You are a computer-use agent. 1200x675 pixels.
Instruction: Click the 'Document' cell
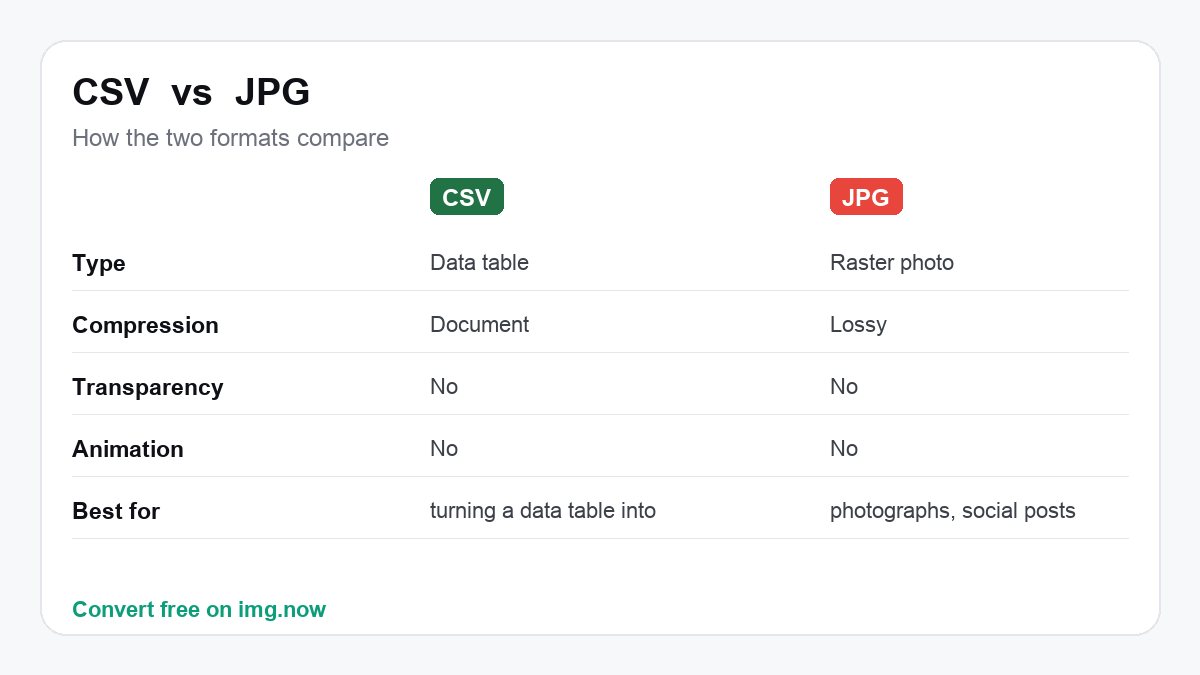tap(479, 325)
